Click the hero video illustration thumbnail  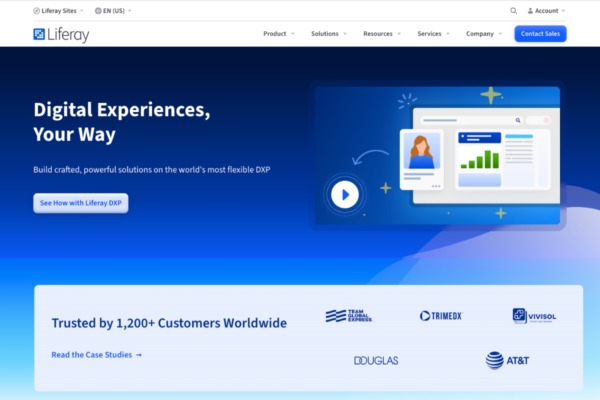pyautogui.click(x=437, y=155)
